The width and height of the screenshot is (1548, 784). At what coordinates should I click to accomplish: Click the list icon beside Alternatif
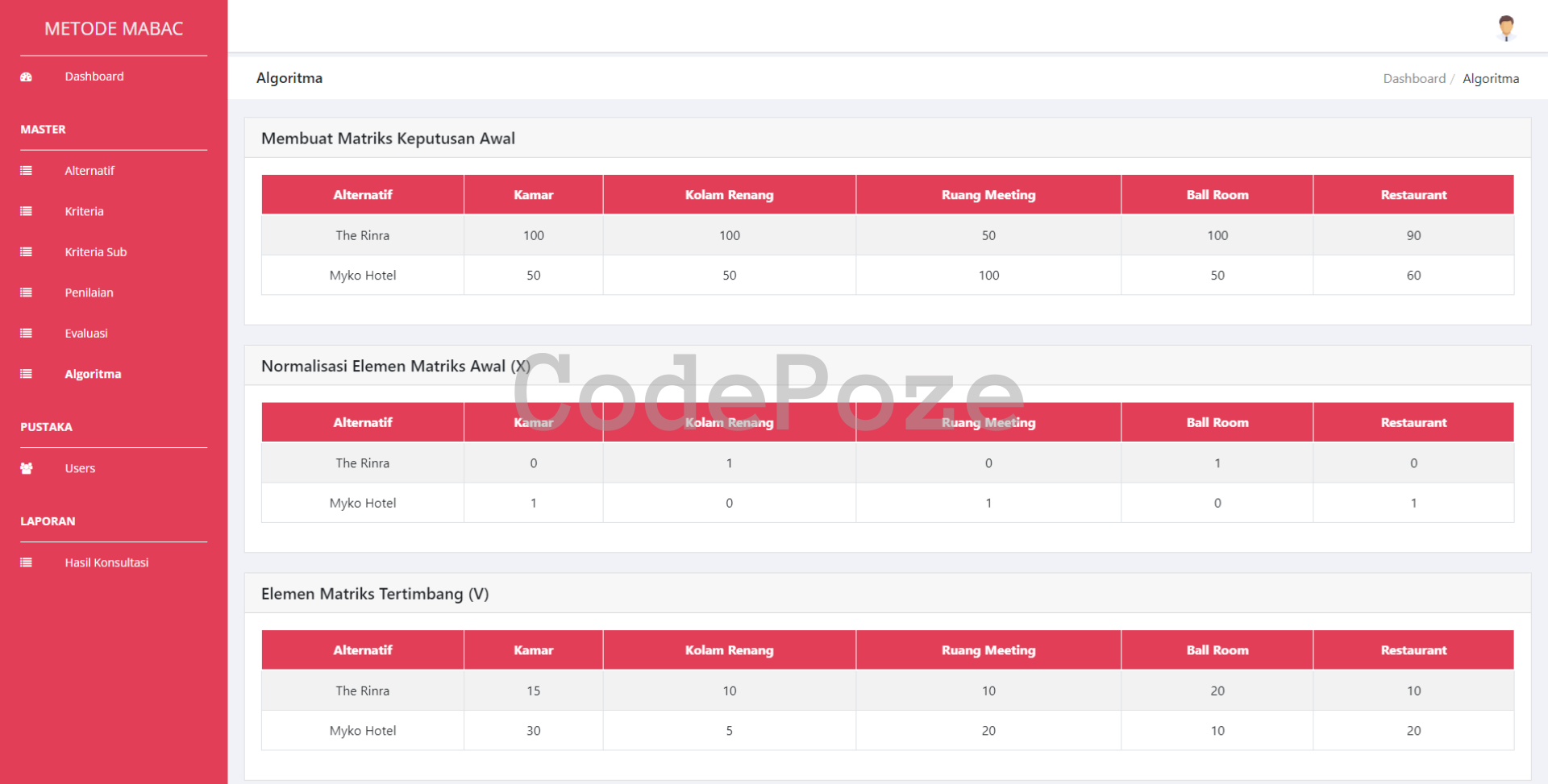click(26, 171)
